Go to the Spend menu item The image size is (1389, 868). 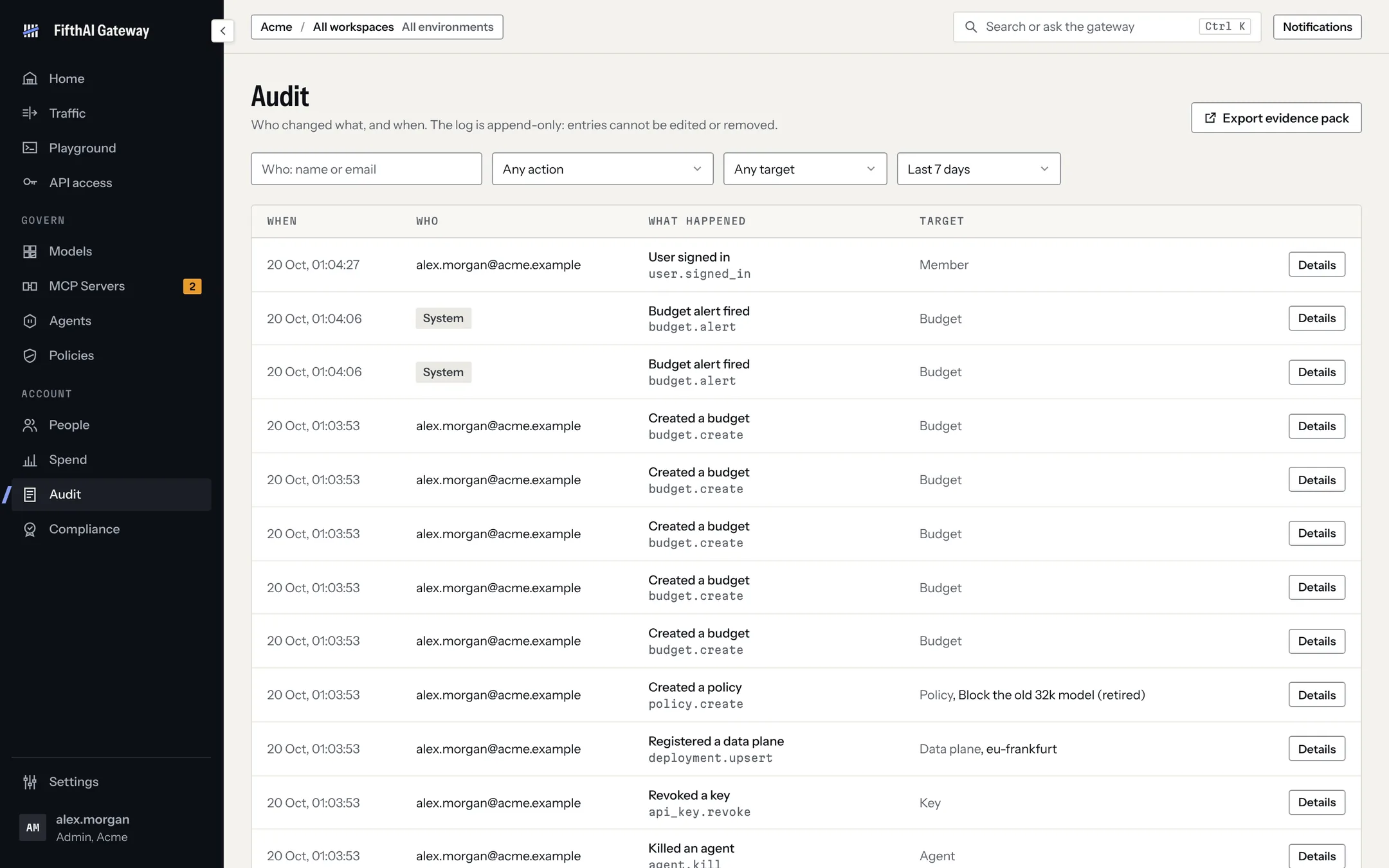click(111, 460)
